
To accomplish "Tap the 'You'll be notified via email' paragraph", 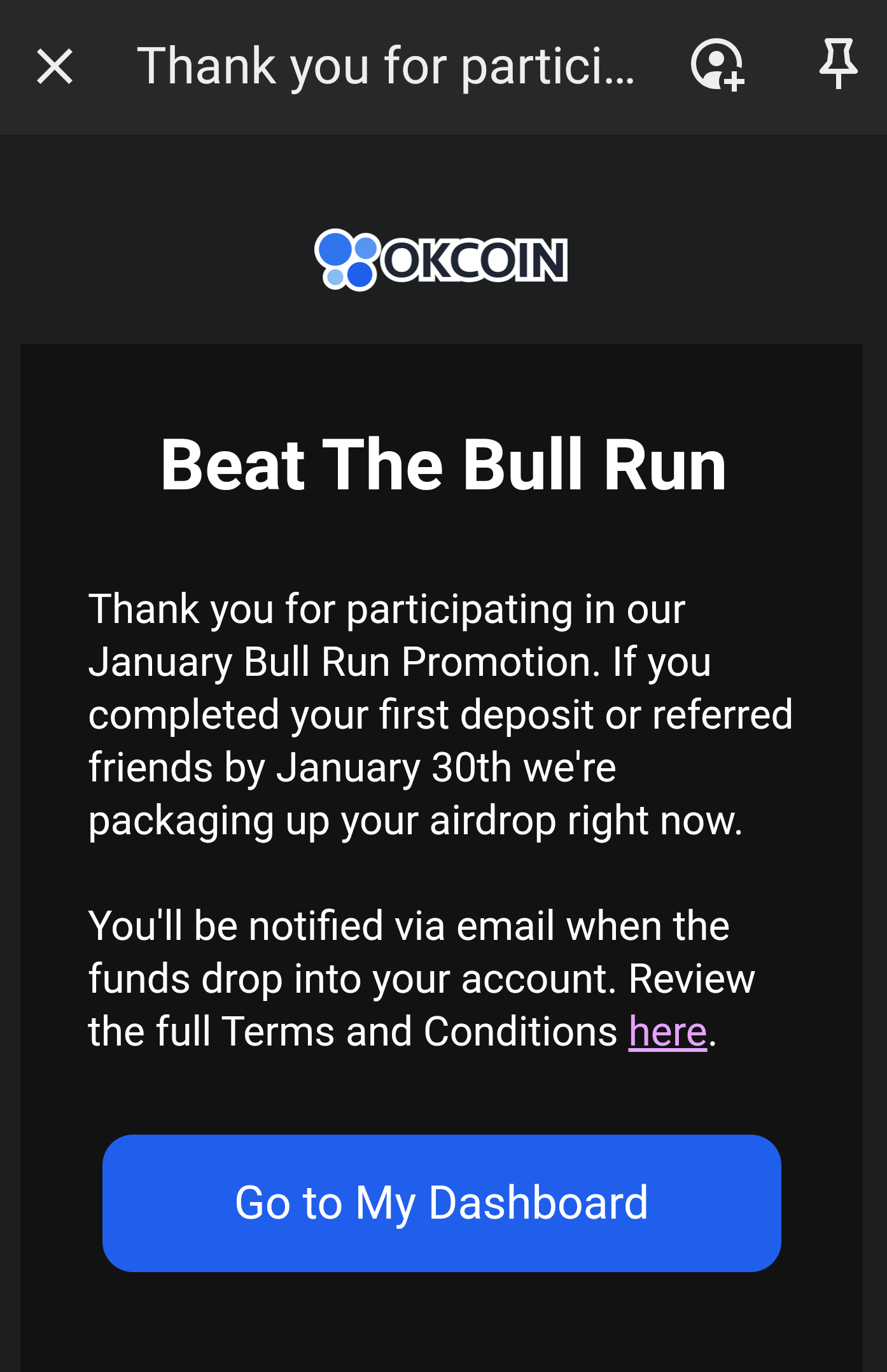I will pos(421,978).
